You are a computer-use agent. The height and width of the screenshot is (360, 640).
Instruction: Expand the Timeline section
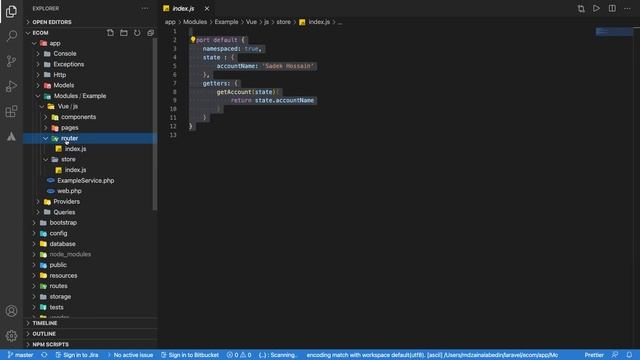pyautogui.click(x=90, y=323)
